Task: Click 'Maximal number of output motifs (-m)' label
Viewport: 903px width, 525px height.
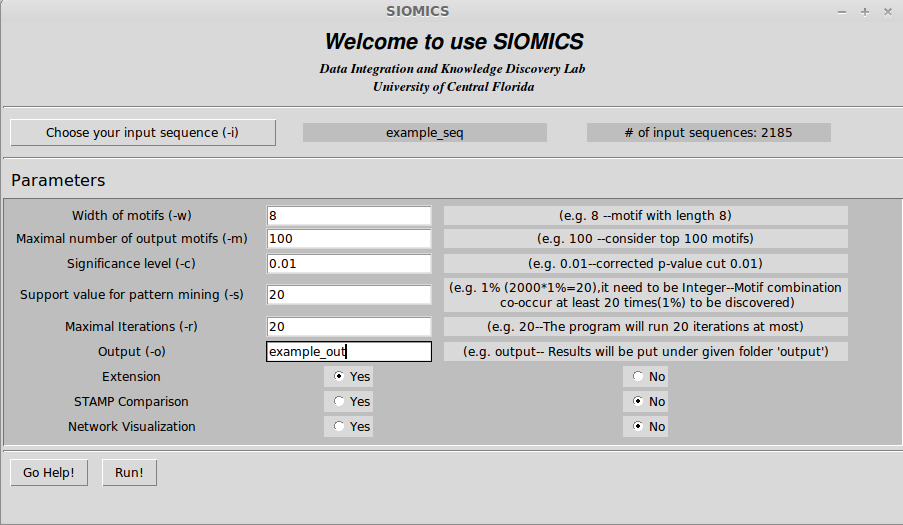Action: tap(132, 239)
